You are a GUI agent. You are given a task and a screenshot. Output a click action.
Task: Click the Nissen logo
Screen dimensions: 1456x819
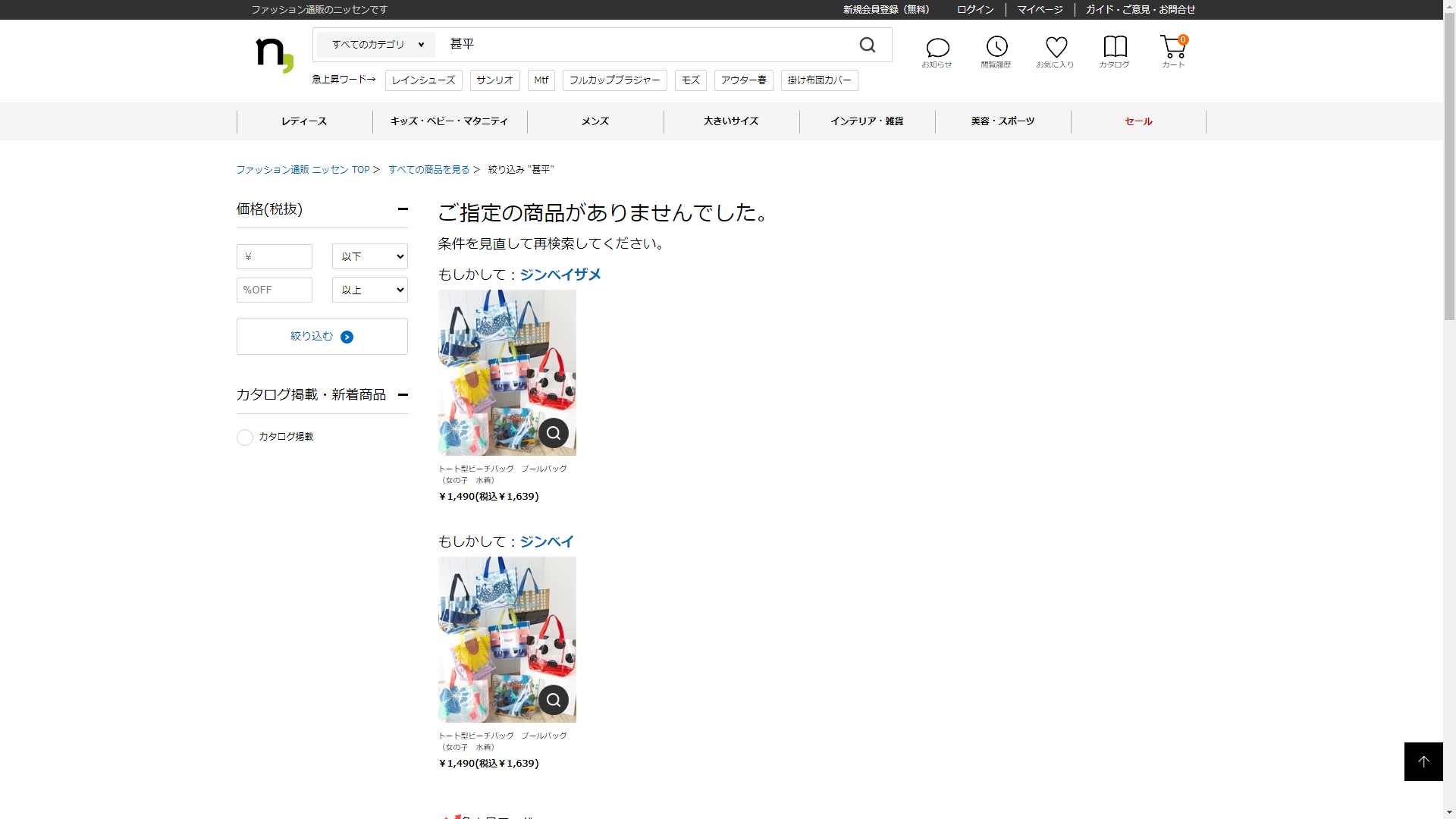pos(275,55)
